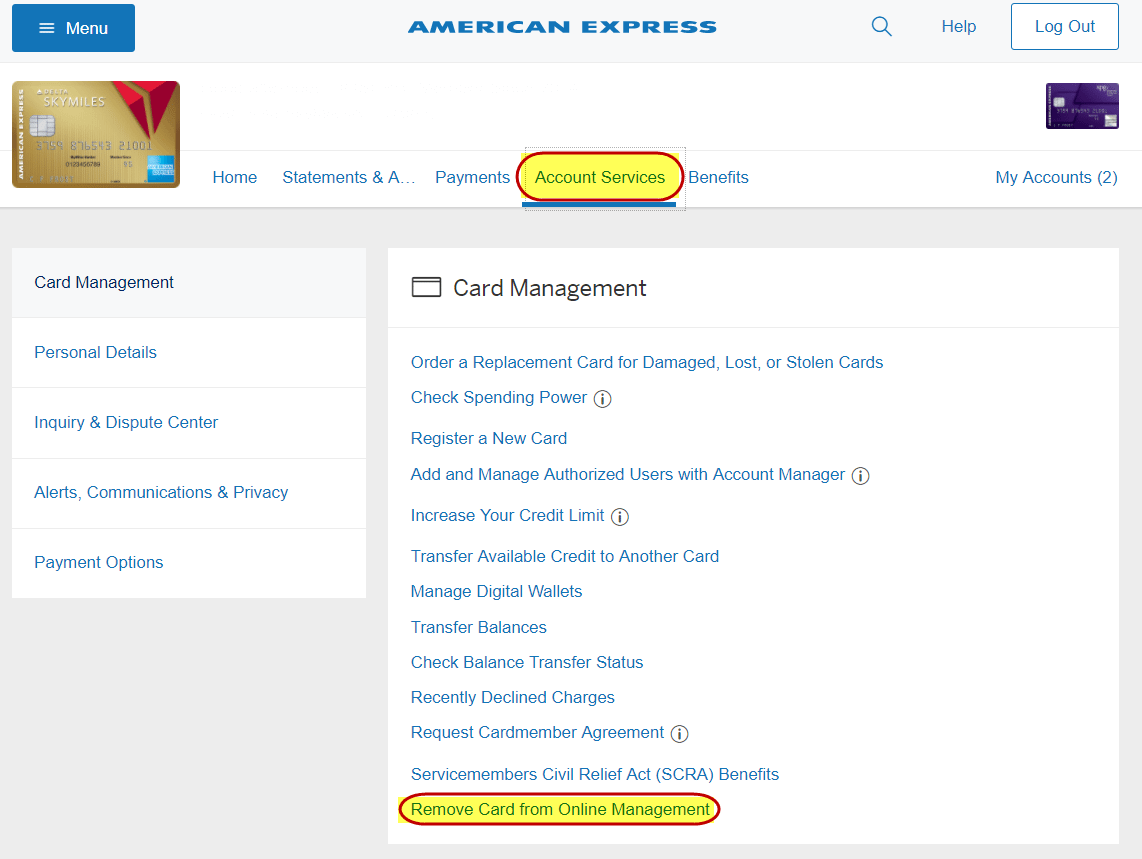Open the Benefits tab

[x=718, y=177]
